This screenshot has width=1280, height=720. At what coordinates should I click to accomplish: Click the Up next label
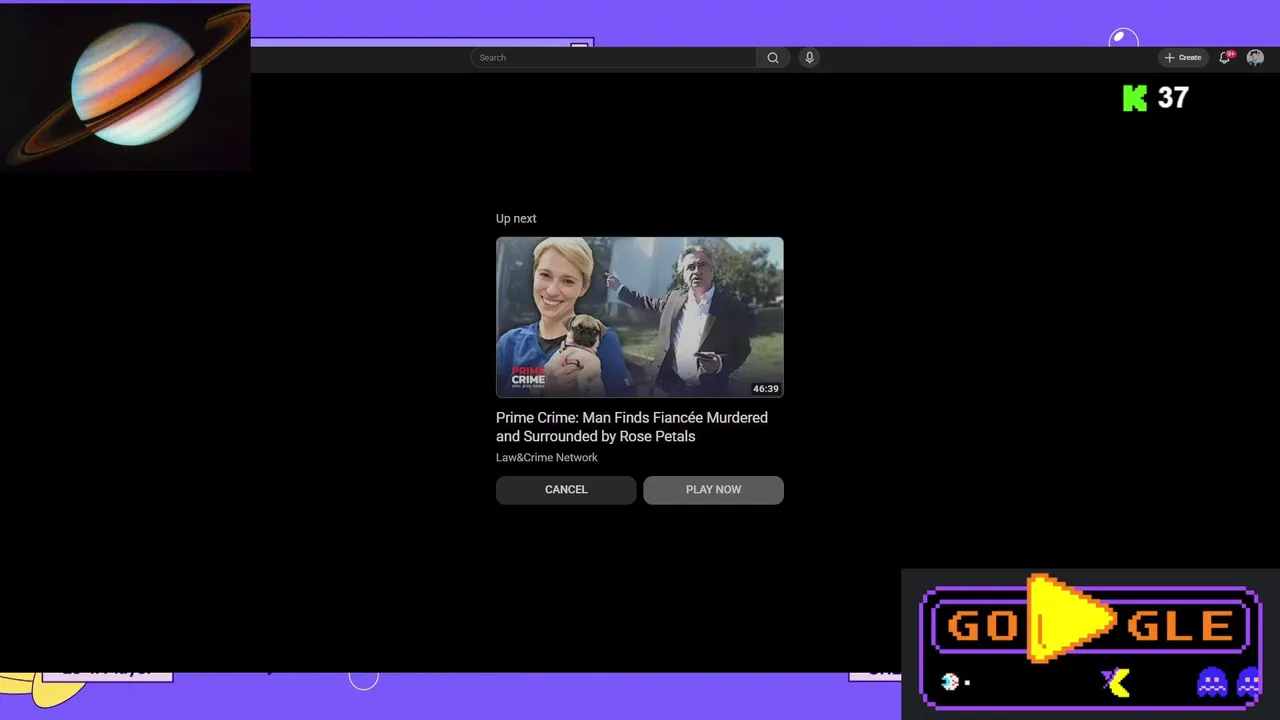point(516,219)
